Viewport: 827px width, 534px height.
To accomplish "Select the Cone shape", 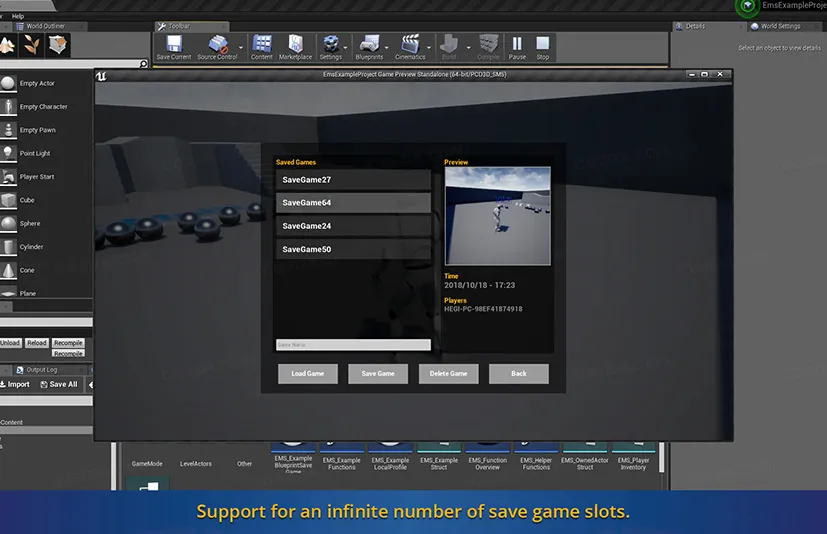I will click(x=46, y=270).
